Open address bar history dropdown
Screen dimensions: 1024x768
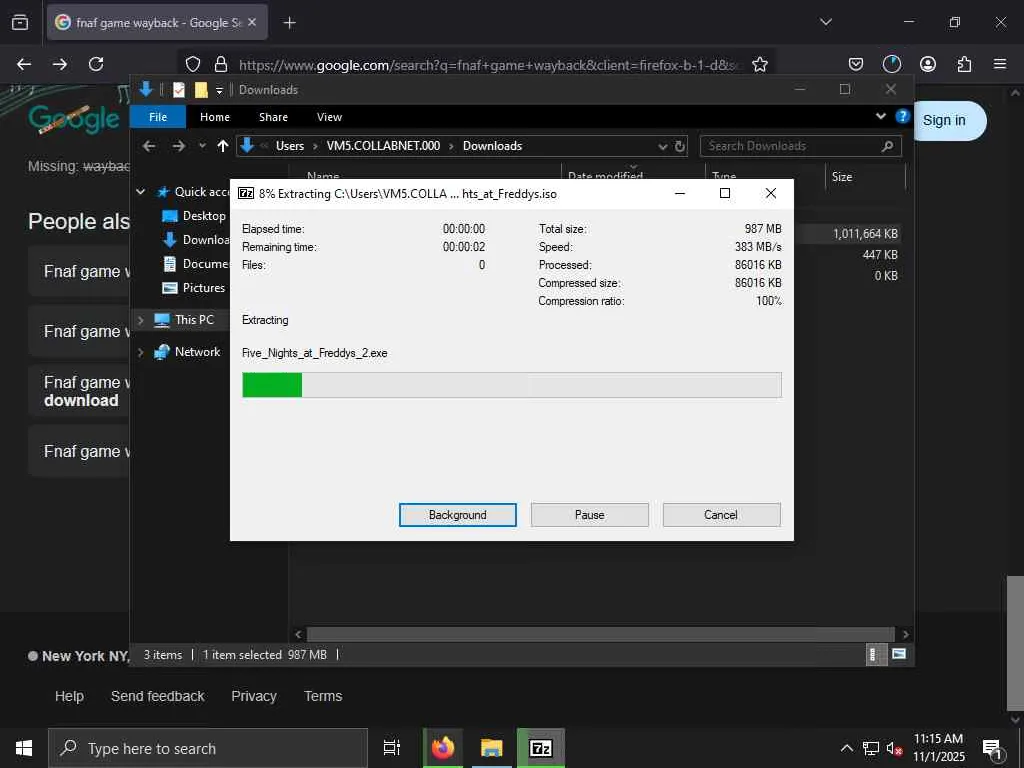click(663, 146)
